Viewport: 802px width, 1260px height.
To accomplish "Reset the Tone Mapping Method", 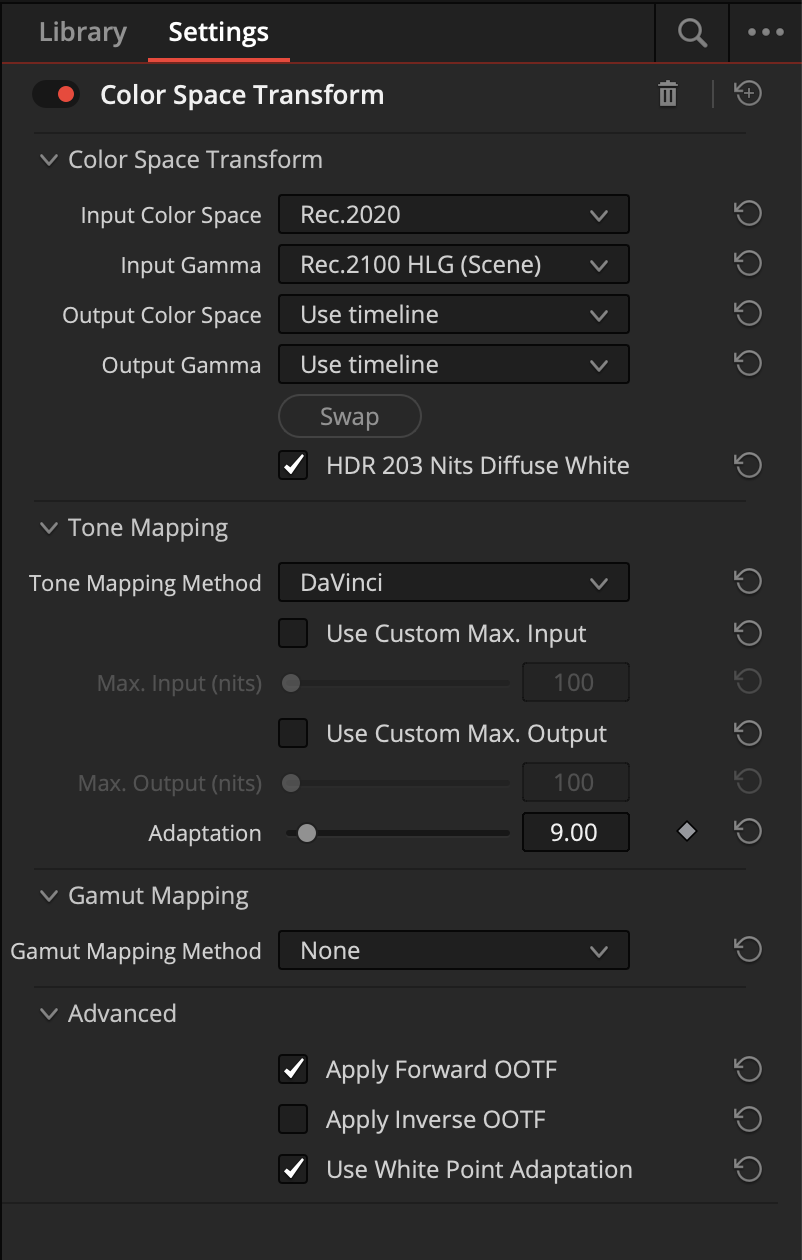I will click(748, 582).
